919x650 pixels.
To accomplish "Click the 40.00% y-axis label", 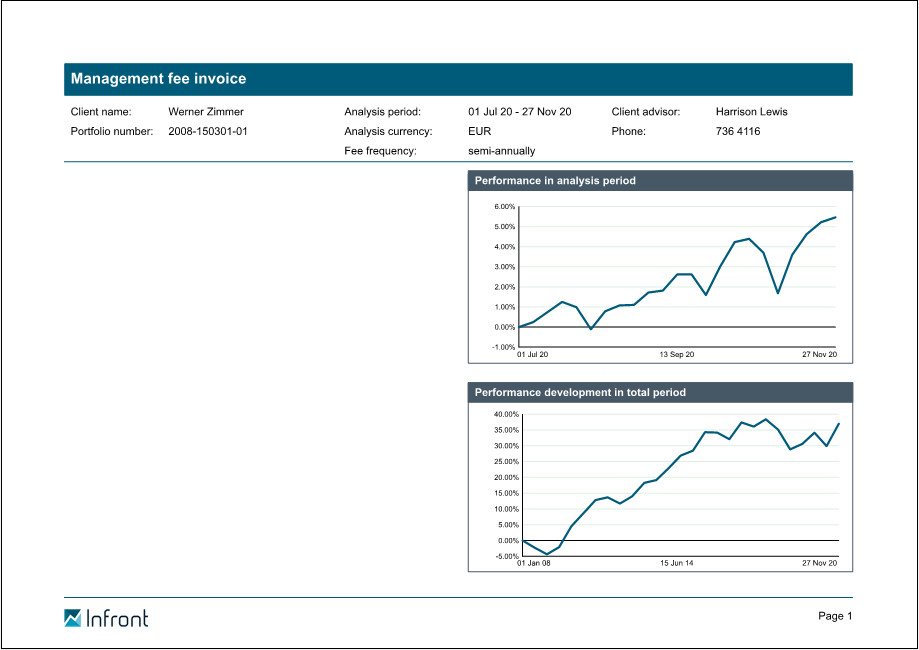I will click(506, 414).
